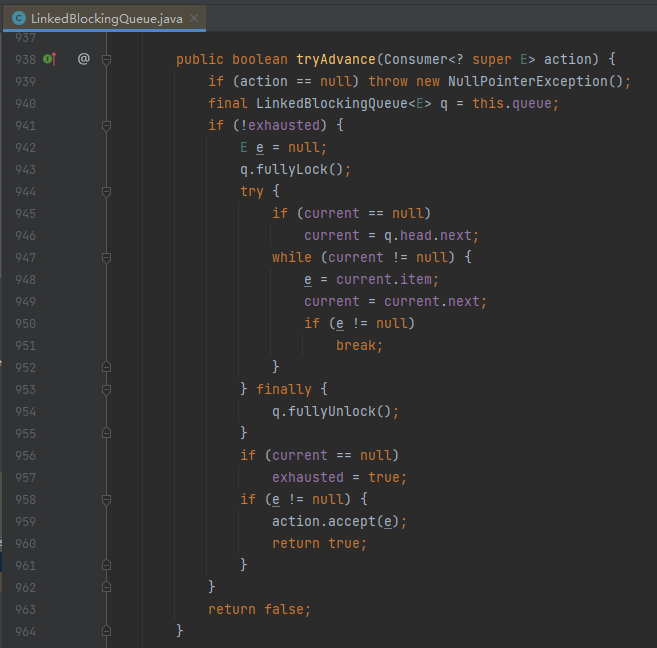This screenshot has width=657, height=648.
Task: Select the LinkedBlockingQueue.java editor tab
Action: pyautogui.click(x=104, y=18)
